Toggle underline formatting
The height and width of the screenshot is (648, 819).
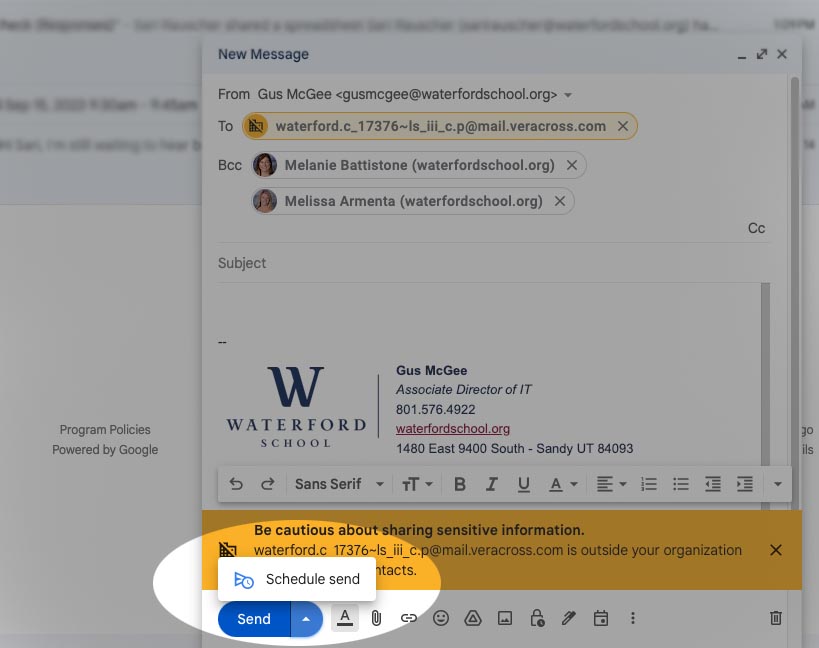(523, 484)
